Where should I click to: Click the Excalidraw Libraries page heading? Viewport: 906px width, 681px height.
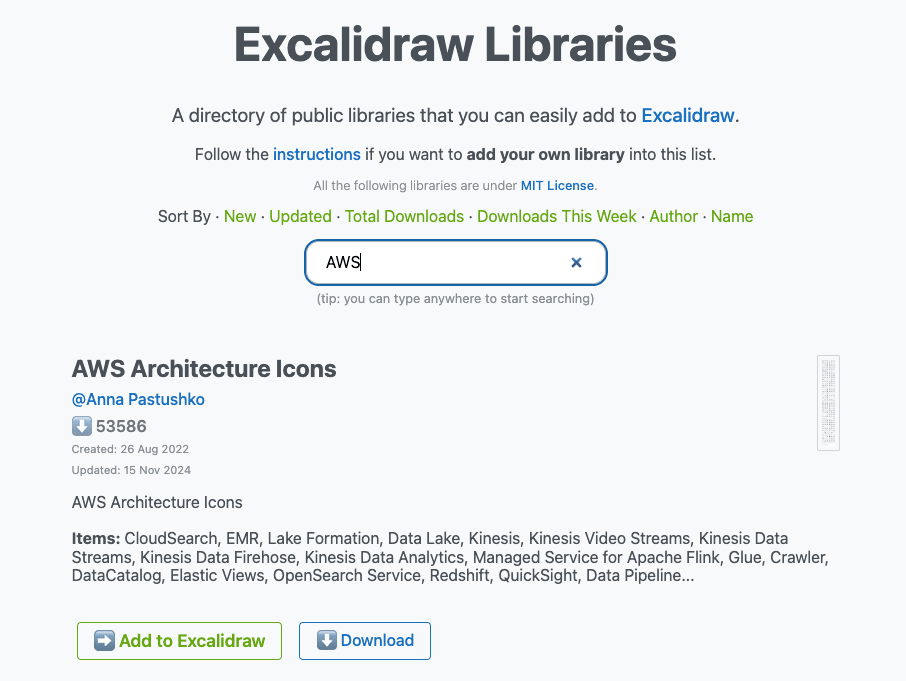click(455, 45)
